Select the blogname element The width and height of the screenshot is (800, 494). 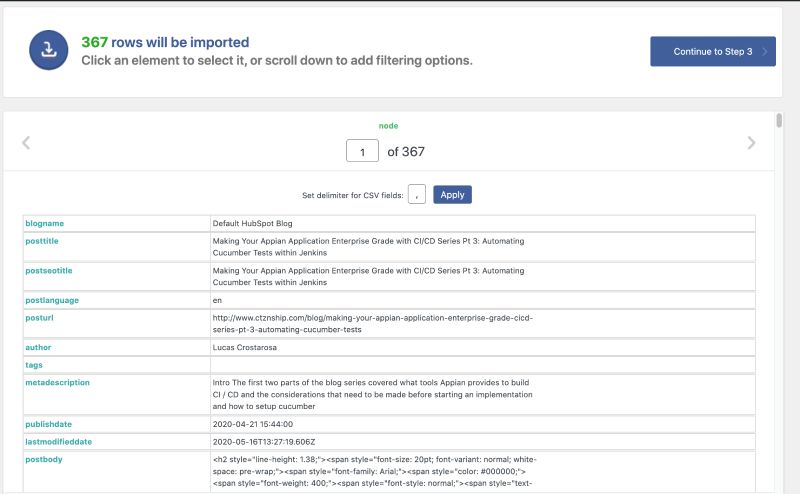click(x=45, y=224)
